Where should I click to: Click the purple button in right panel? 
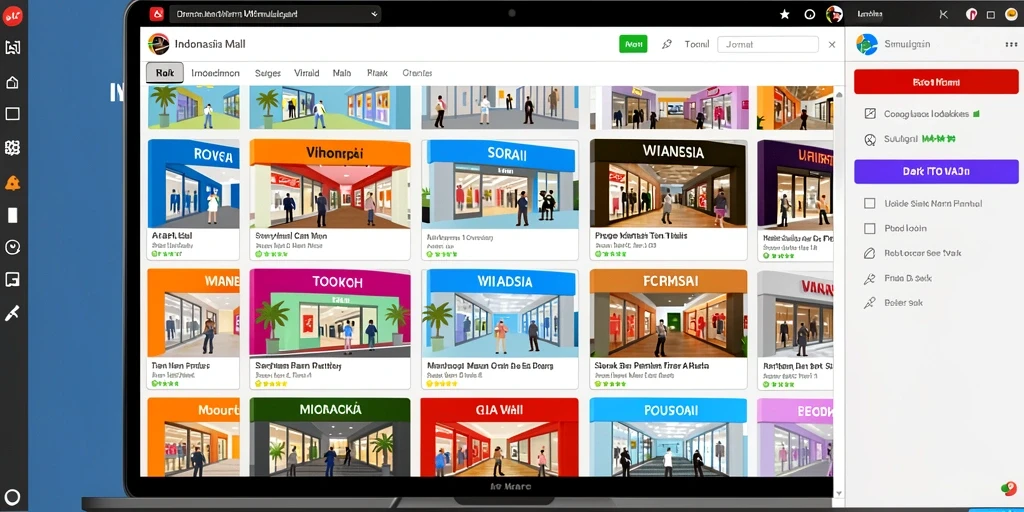click(x=936, y=172)
